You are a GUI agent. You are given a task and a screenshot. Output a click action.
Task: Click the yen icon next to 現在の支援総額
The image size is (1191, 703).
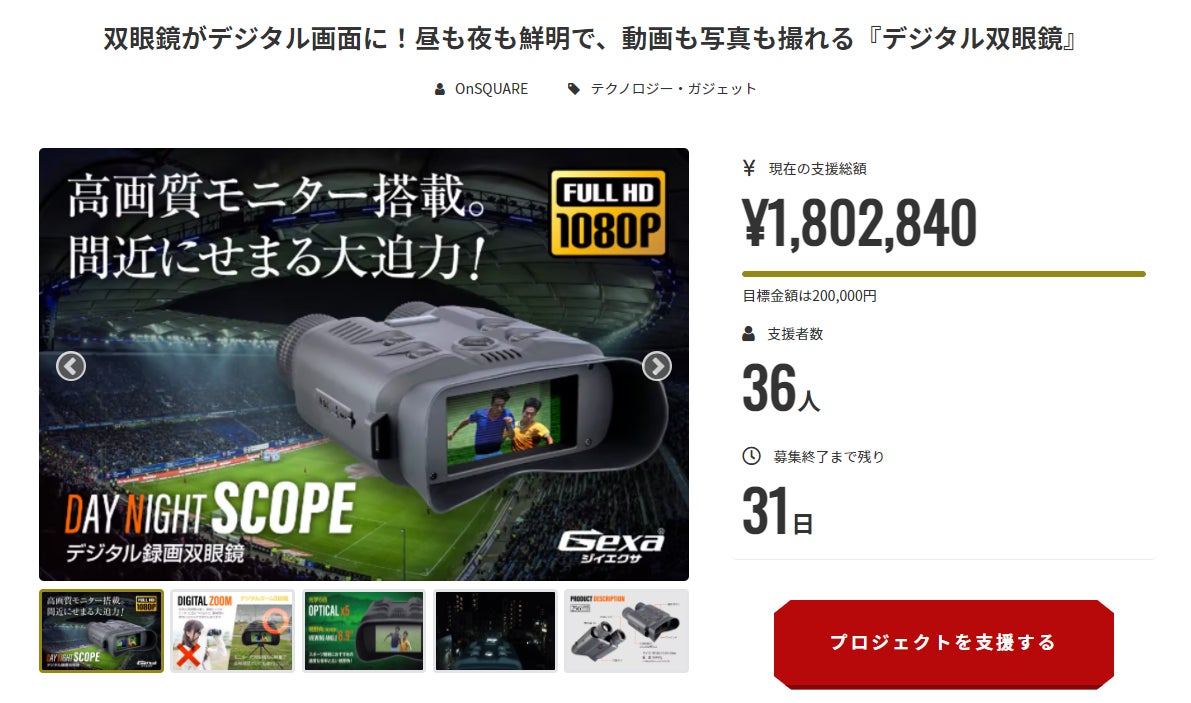click(x=749, y=168)
